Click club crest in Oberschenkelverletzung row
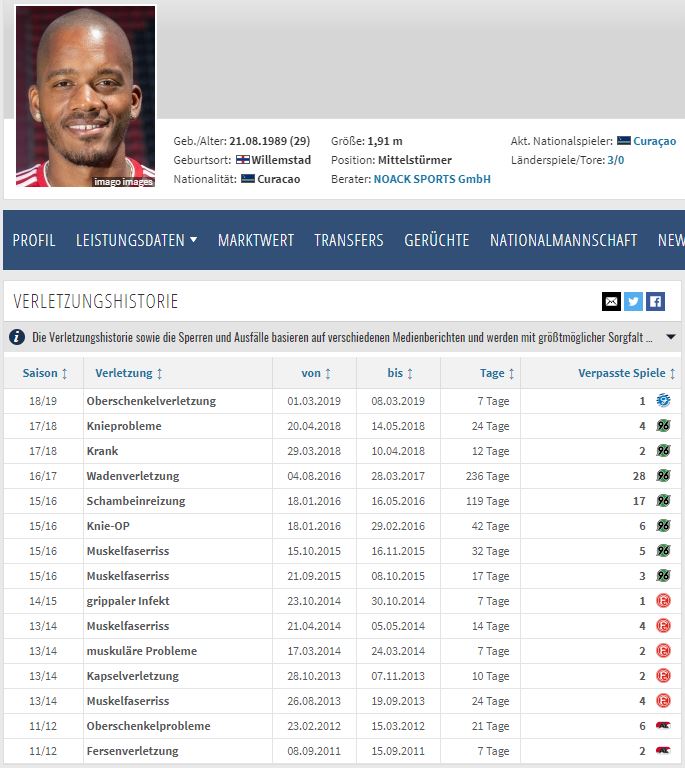 click(x=663, y=401)
